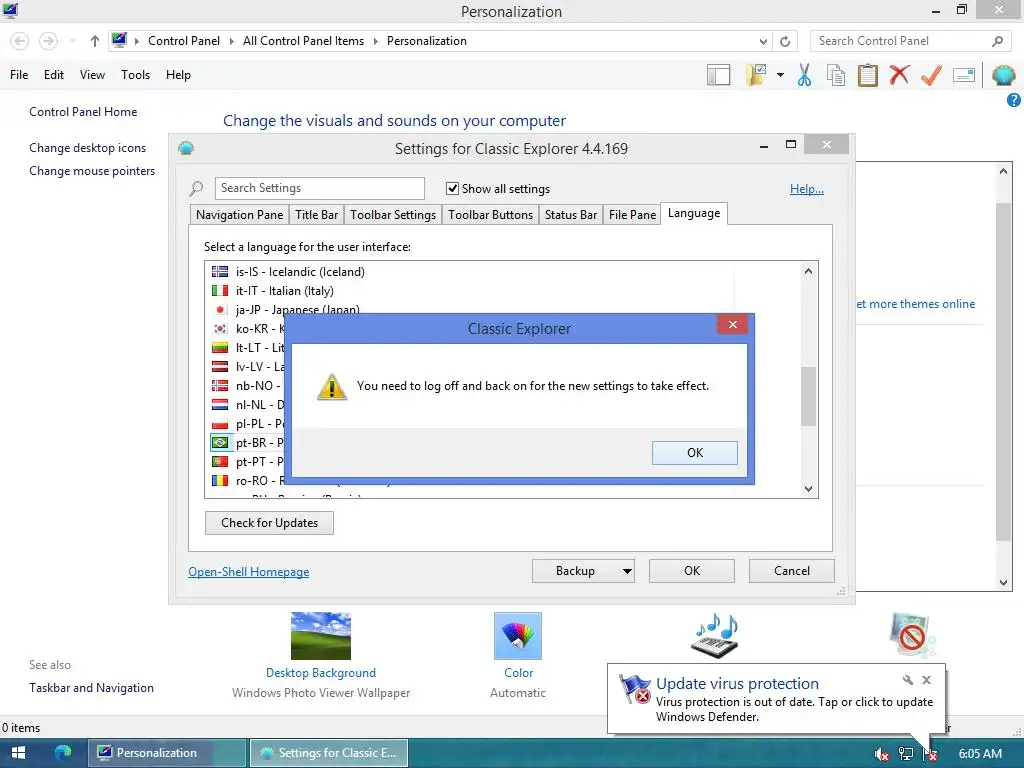Screen dimensions: 1024x768
Task: Switch to File Pane tab
Action: (x=632, y=215)
